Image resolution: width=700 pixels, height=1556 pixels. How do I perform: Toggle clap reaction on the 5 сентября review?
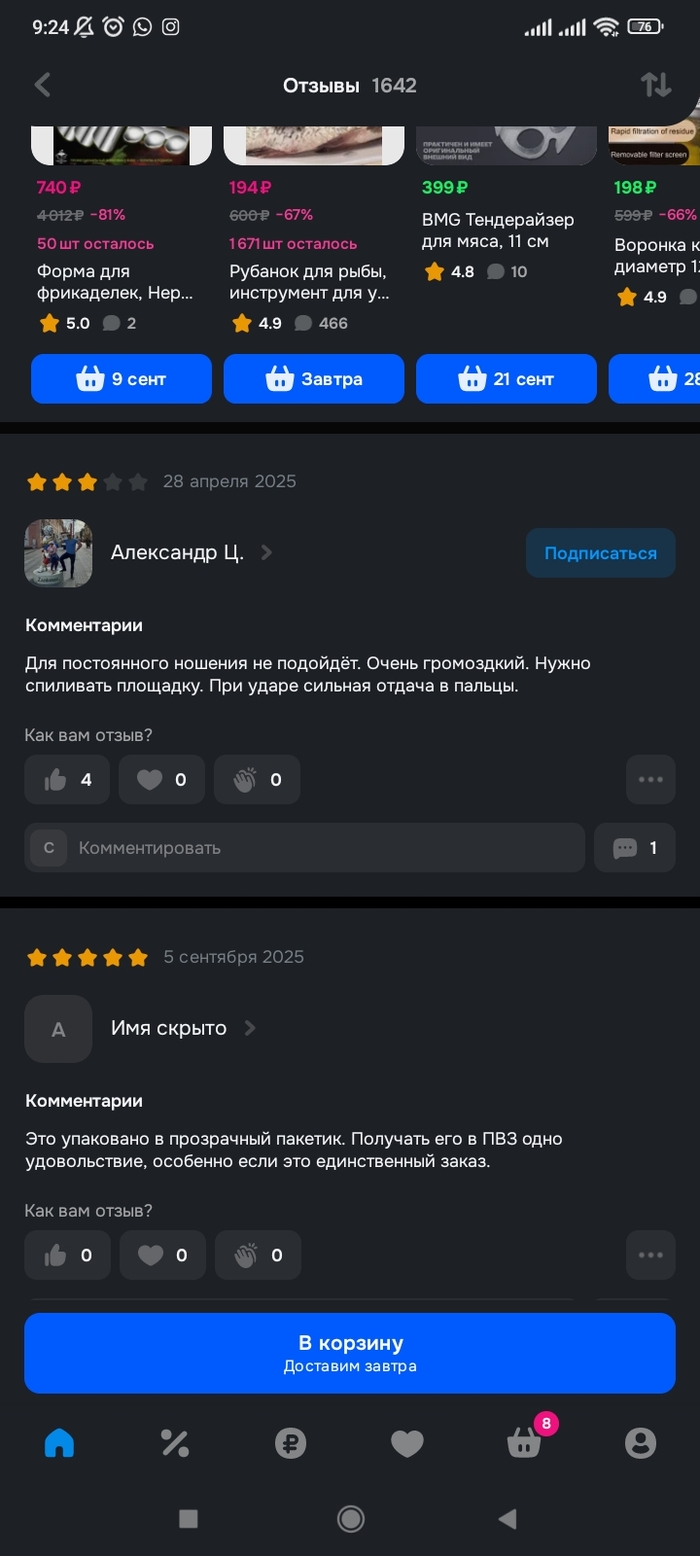(257, 1255)
